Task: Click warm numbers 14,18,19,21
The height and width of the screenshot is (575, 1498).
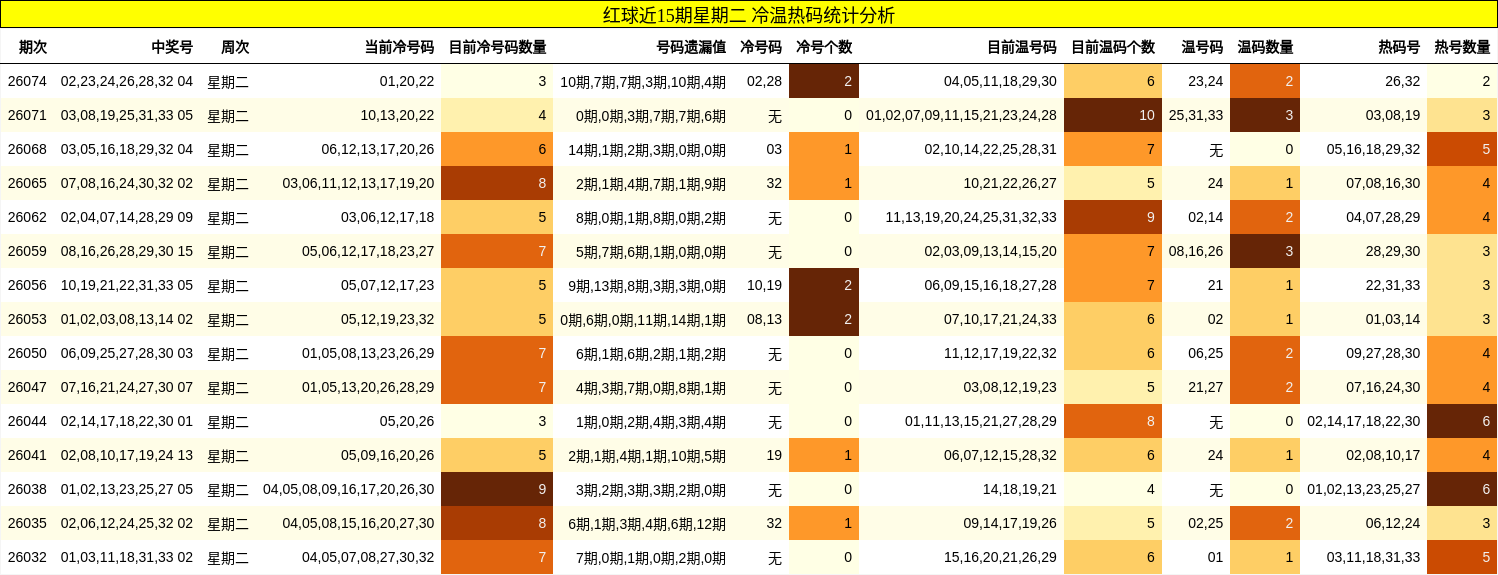Action: (x=1019, y=489)
